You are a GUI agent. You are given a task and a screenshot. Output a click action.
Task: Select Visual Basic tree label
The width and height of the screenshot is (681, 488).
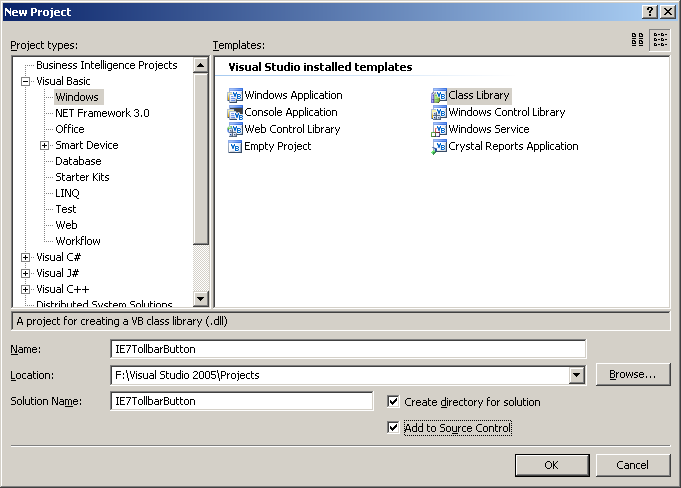[63, 81]
